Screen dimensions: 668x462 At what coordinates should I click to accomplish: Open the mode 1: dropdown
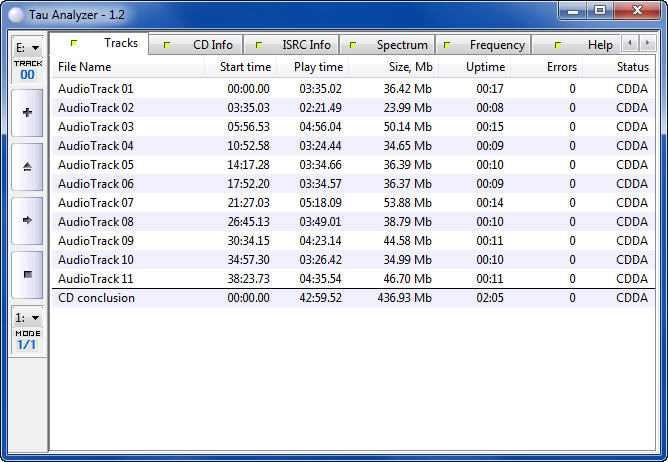click(x=27, y=317)
